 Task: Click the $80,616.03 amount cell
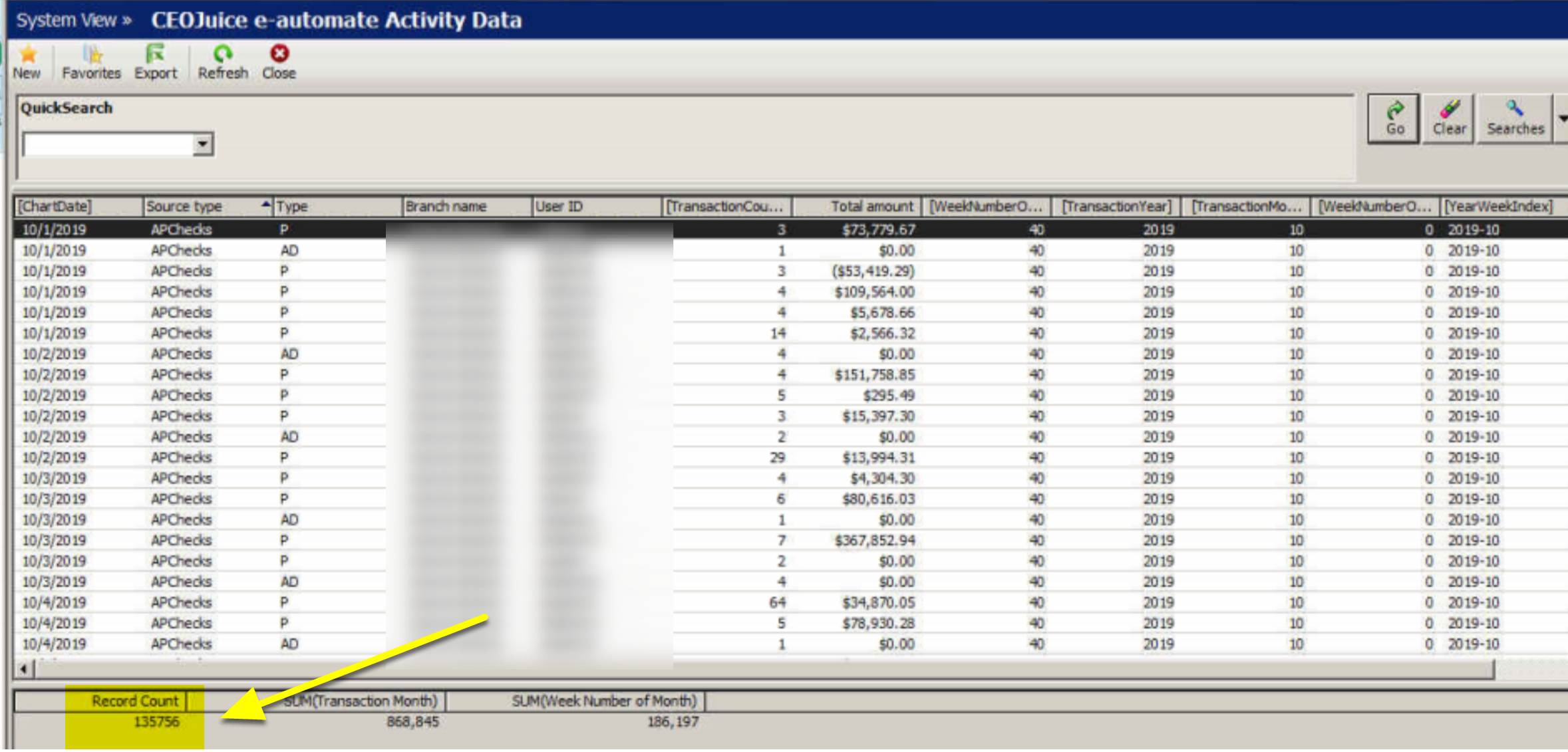point(878,499)
